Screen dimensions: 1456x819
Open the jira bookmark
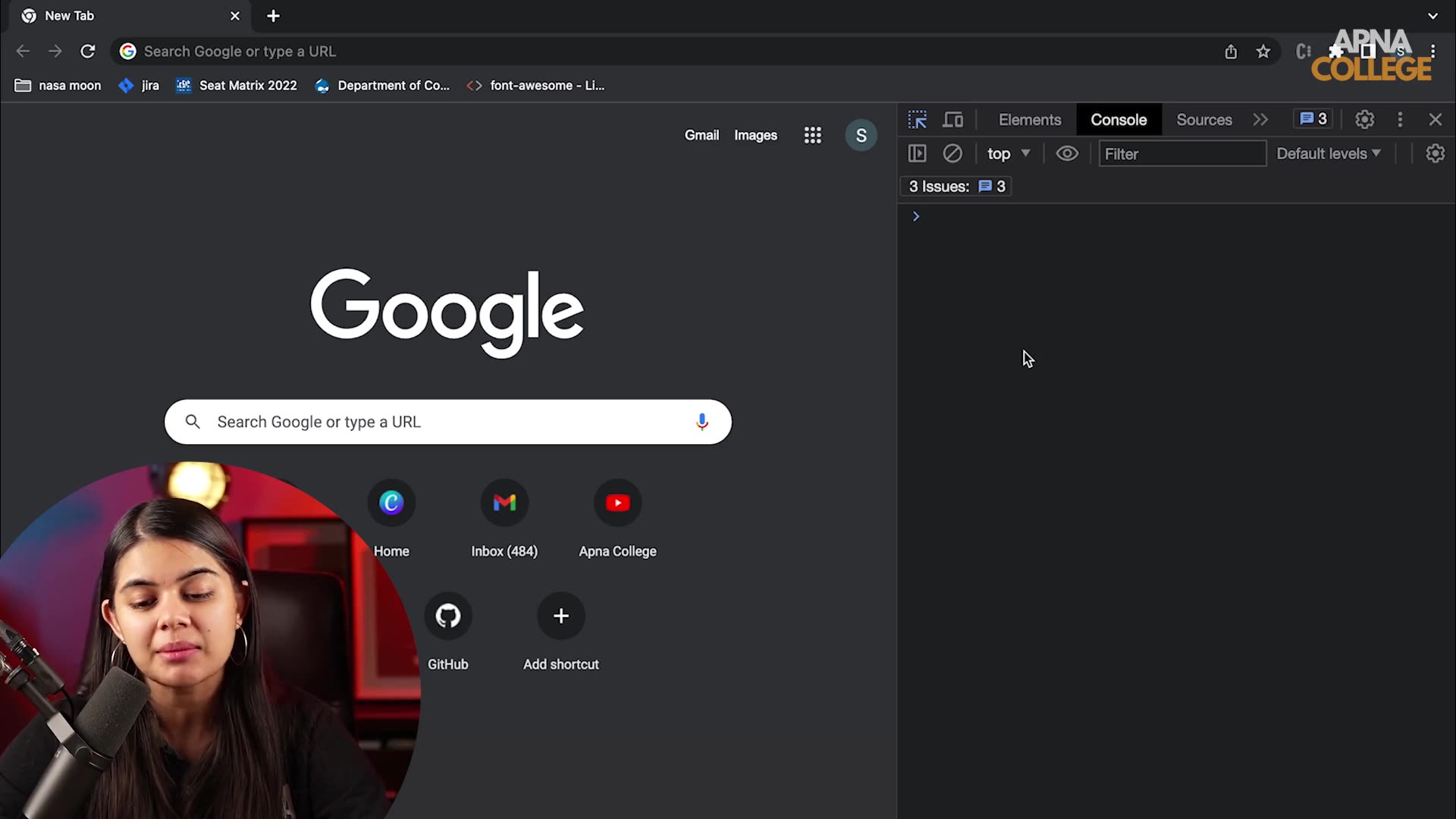140,86
